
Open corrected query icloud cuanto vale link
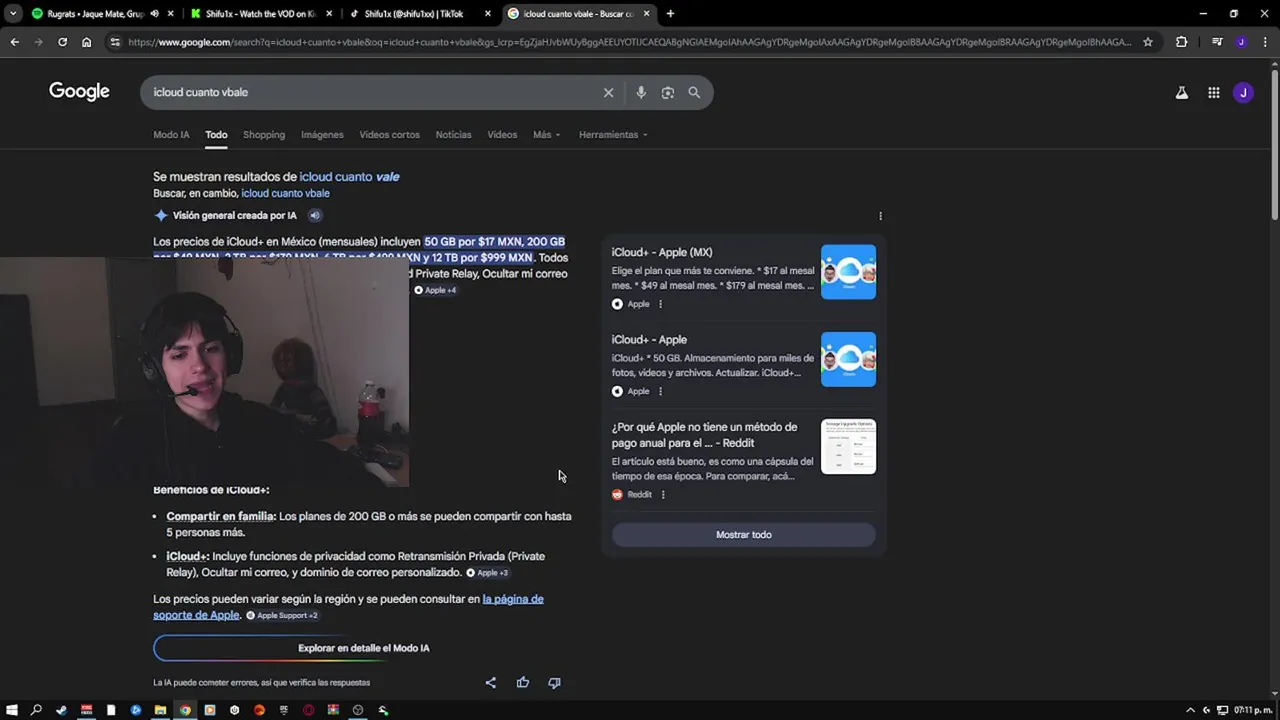(x=349, y=177)
